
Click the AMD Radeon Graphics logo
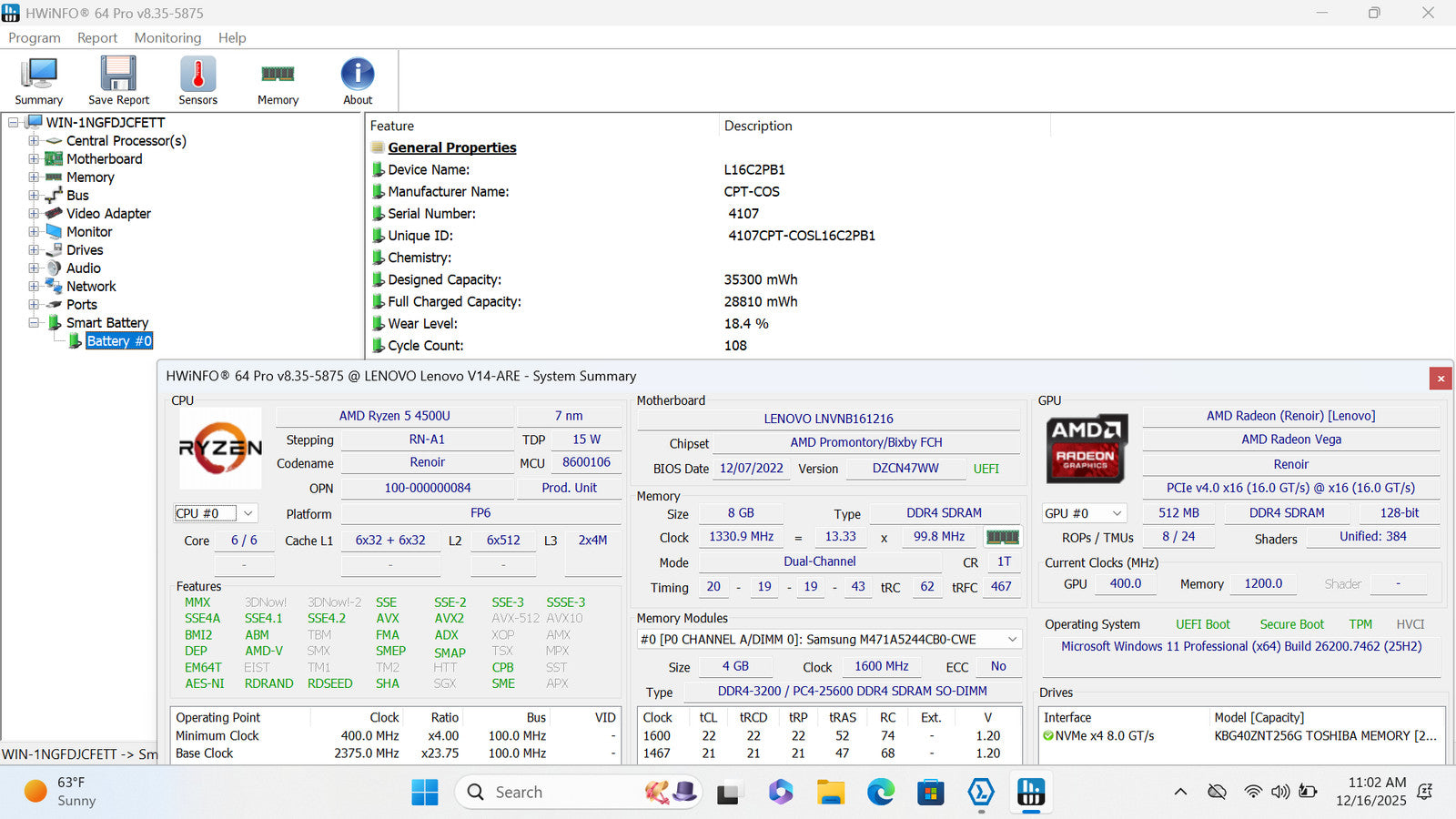[1087, 448]
